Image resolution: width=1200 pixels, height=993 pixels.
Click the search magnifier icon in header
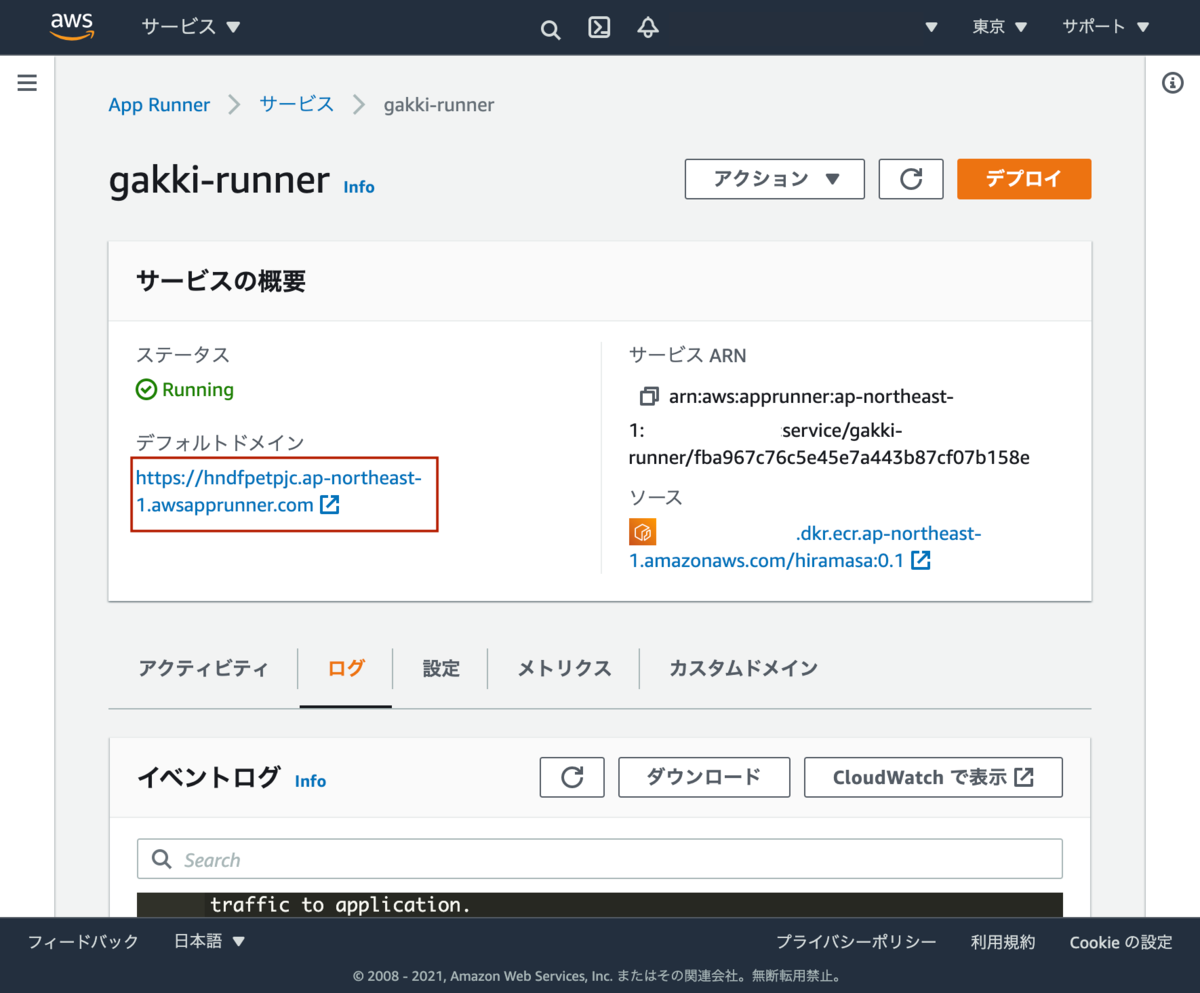click(550, 29)
